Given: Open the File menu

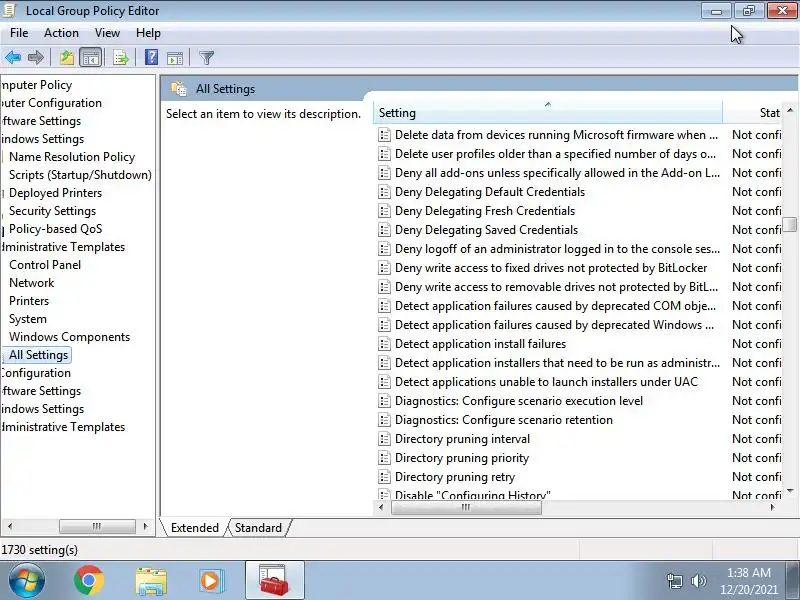Looking at the screenshot, I should click(19, 33).
